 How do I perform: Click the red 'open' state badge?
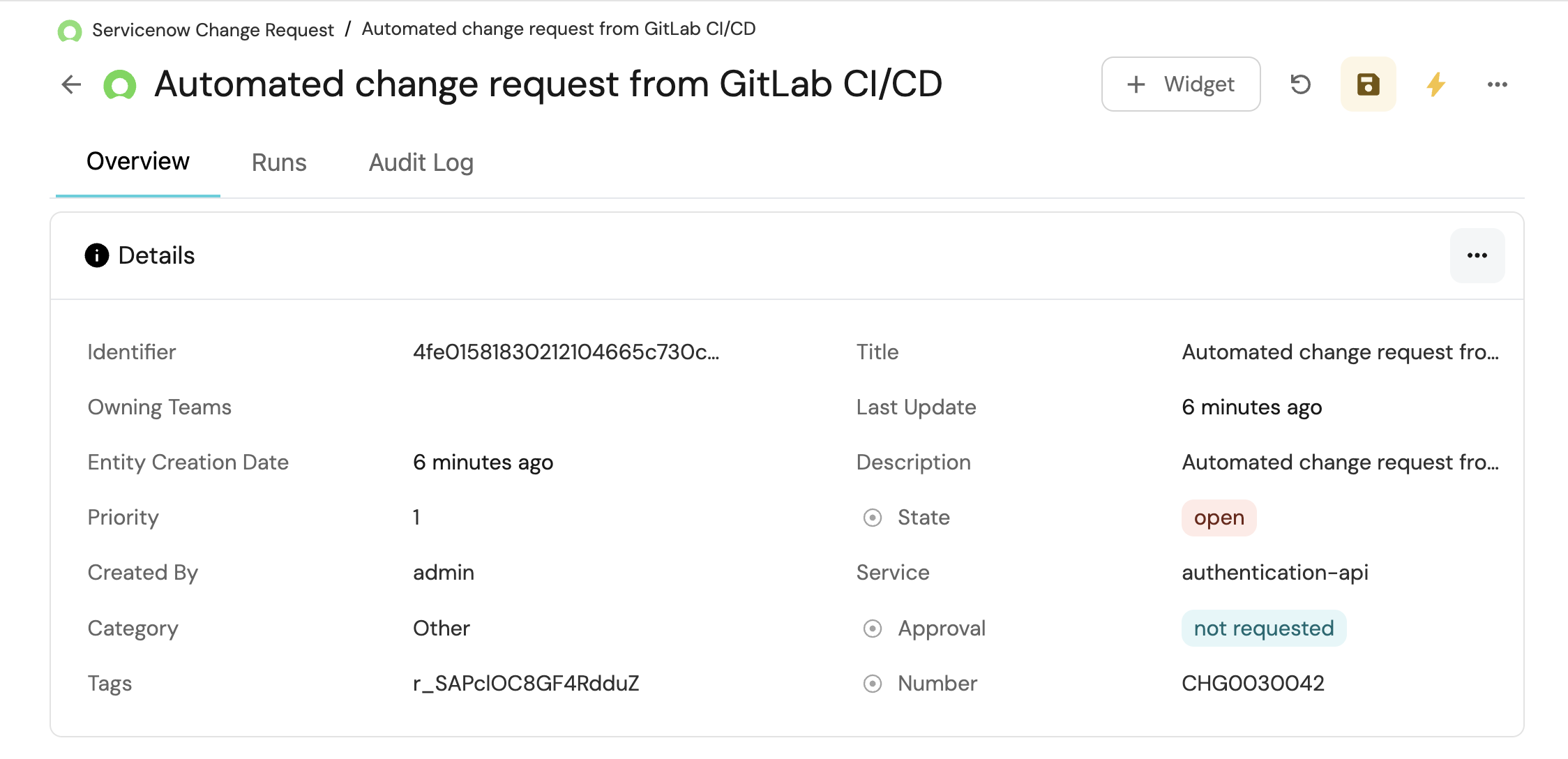(x=1219, y=518)
